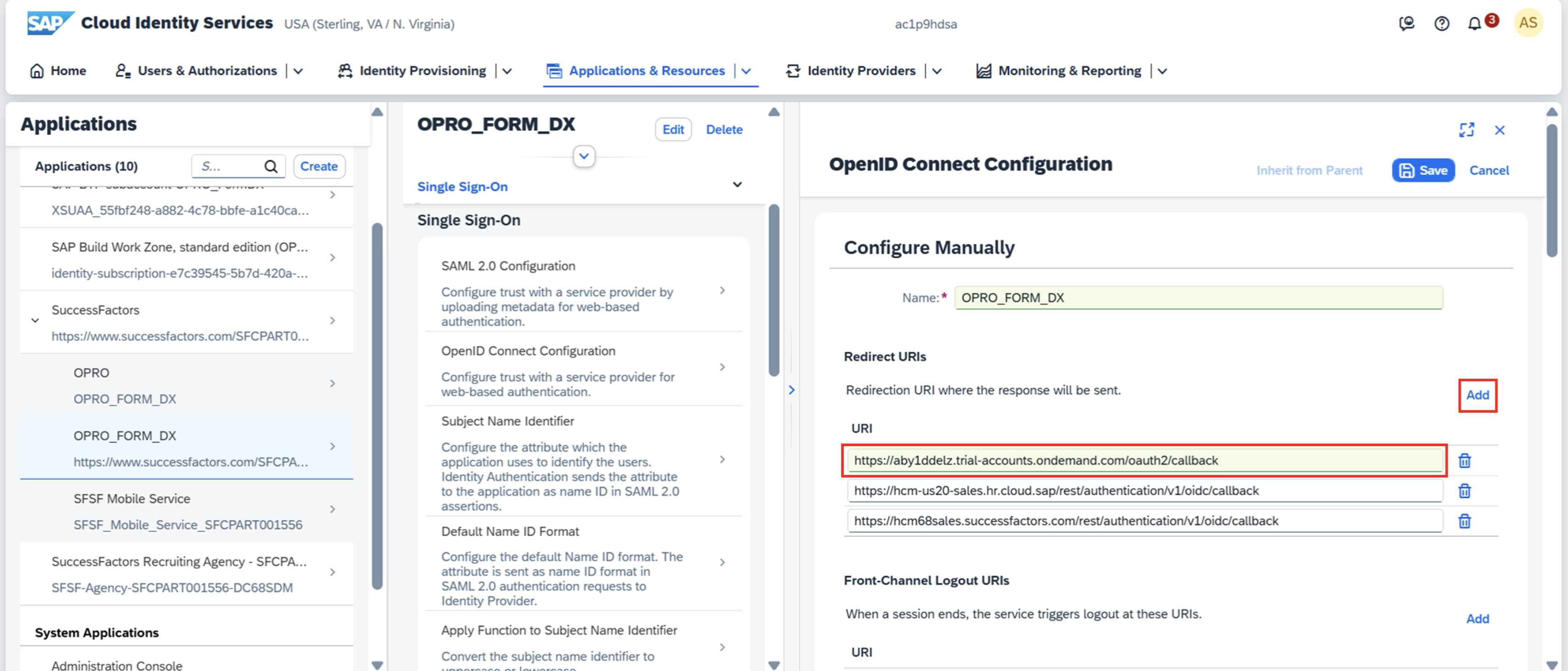1568x671 pixels.
Task: Click the help question mark icon
Action: [1441, 24]
